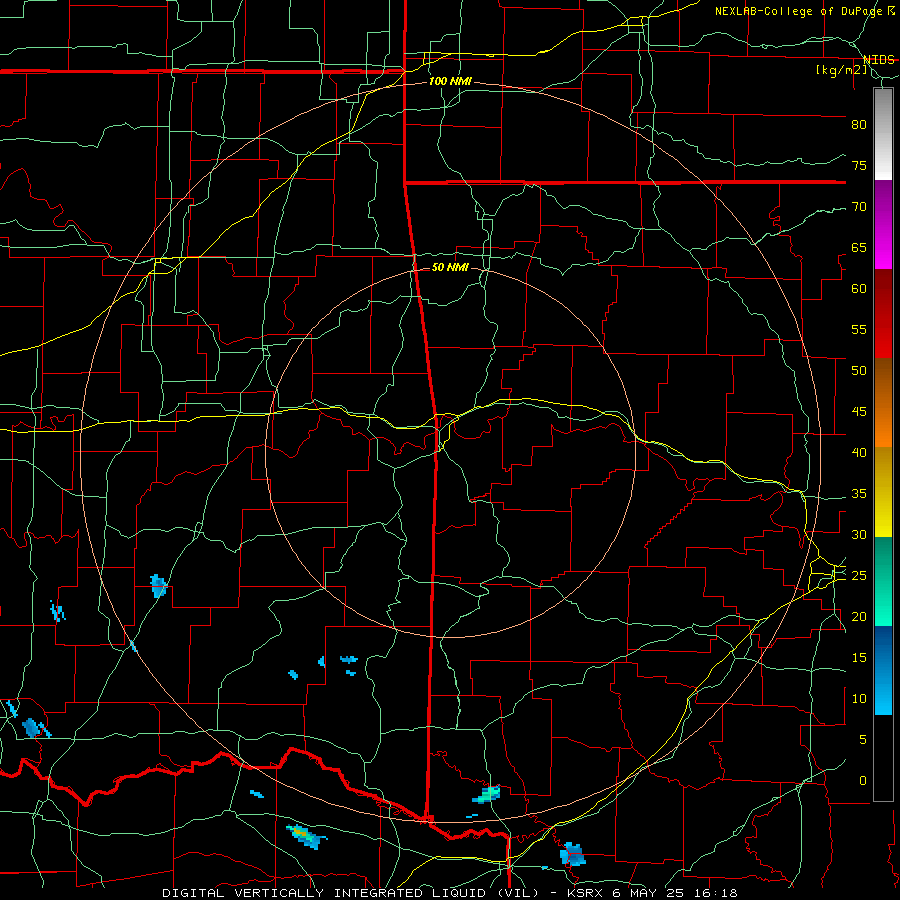Viewport: 900px width, 900px height.
Task: Click the 20 scale value
Action: 859,616
